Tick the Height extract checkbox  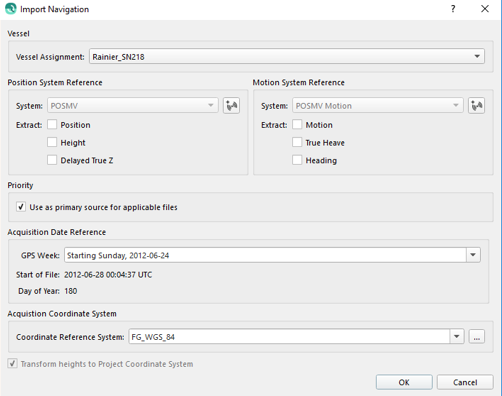point(52,142)
